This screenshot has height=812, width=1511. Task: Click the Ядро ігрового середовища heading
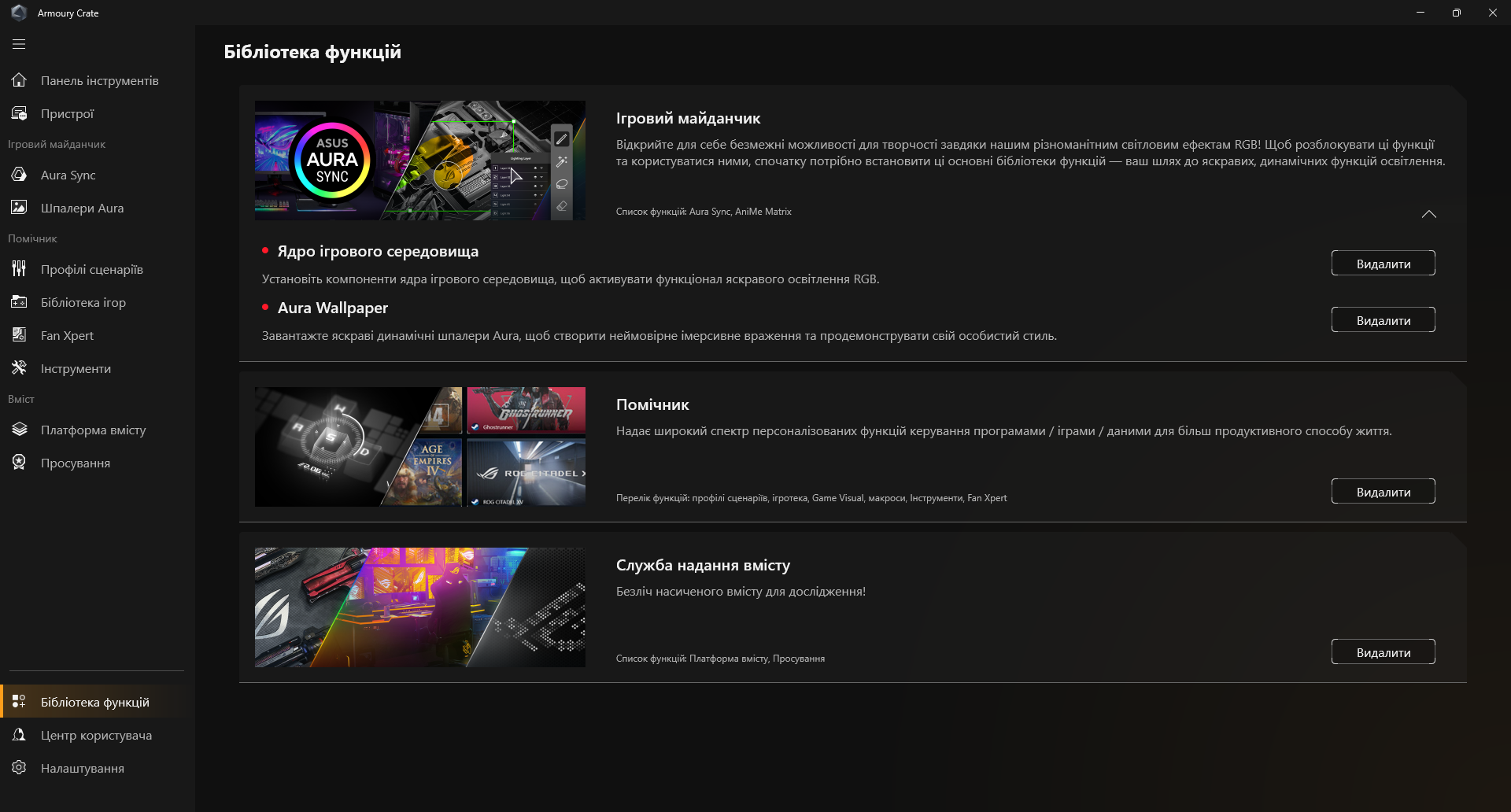tap(378, 251)
